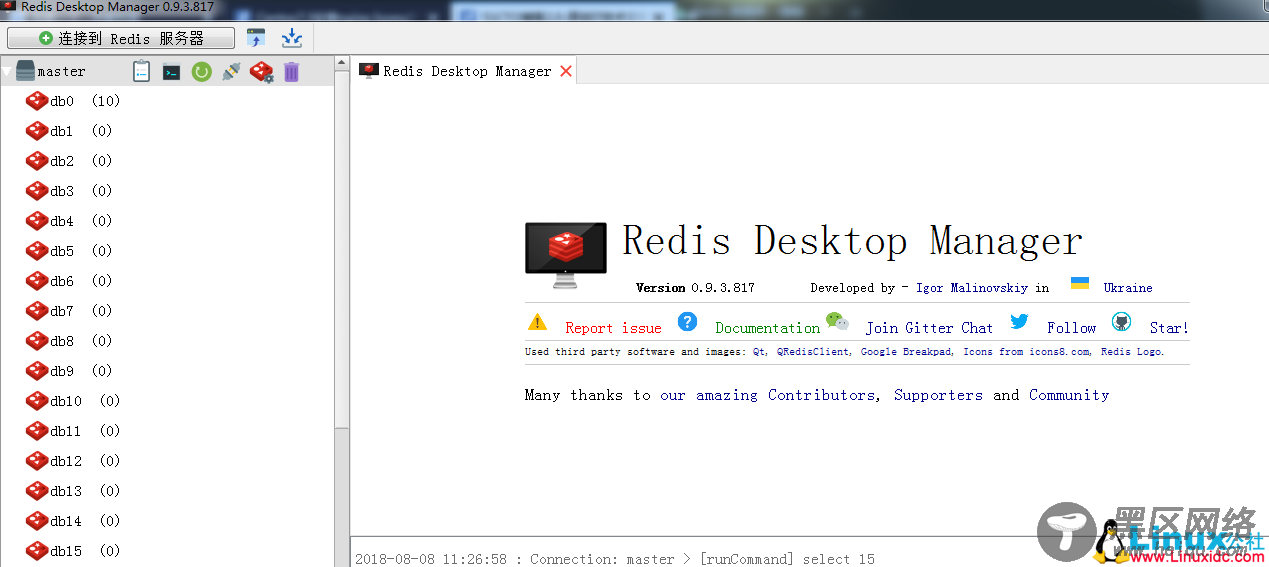
Task: Open server info clipboard icon for master
Action: click(x=142, y=71)
